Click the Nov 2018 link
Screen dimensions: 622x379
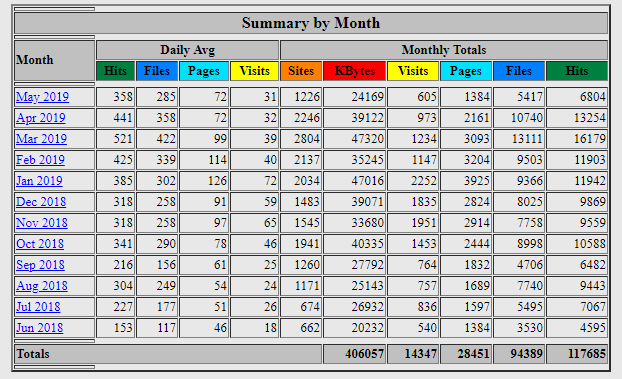coord(42,223)
